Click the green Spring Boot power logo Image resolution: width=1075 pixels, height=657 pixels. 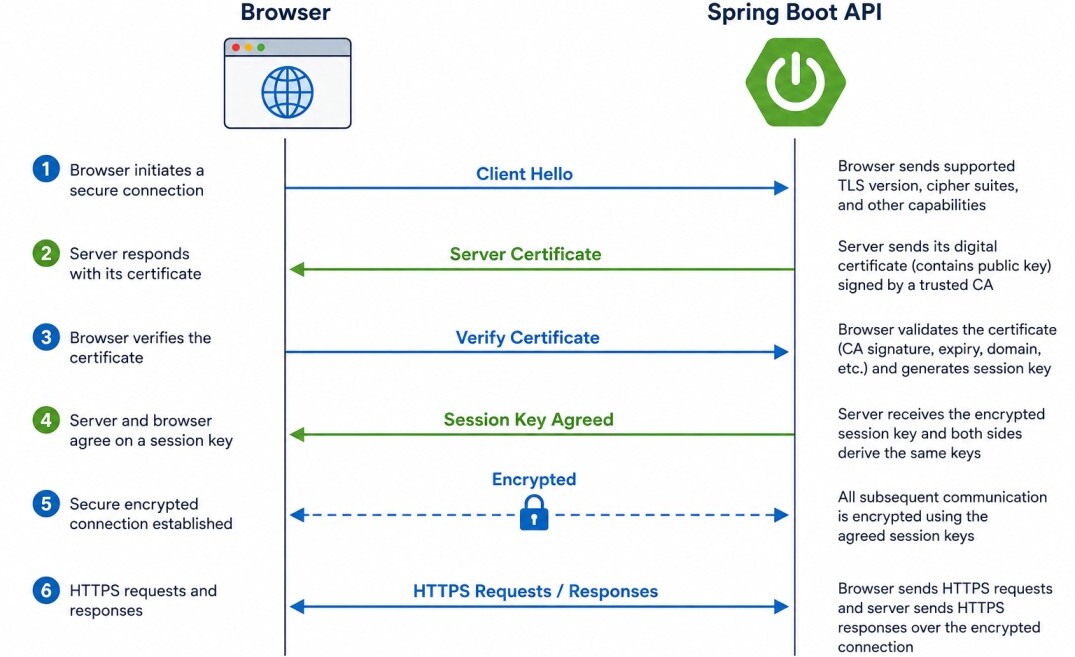tap(795, 82)
